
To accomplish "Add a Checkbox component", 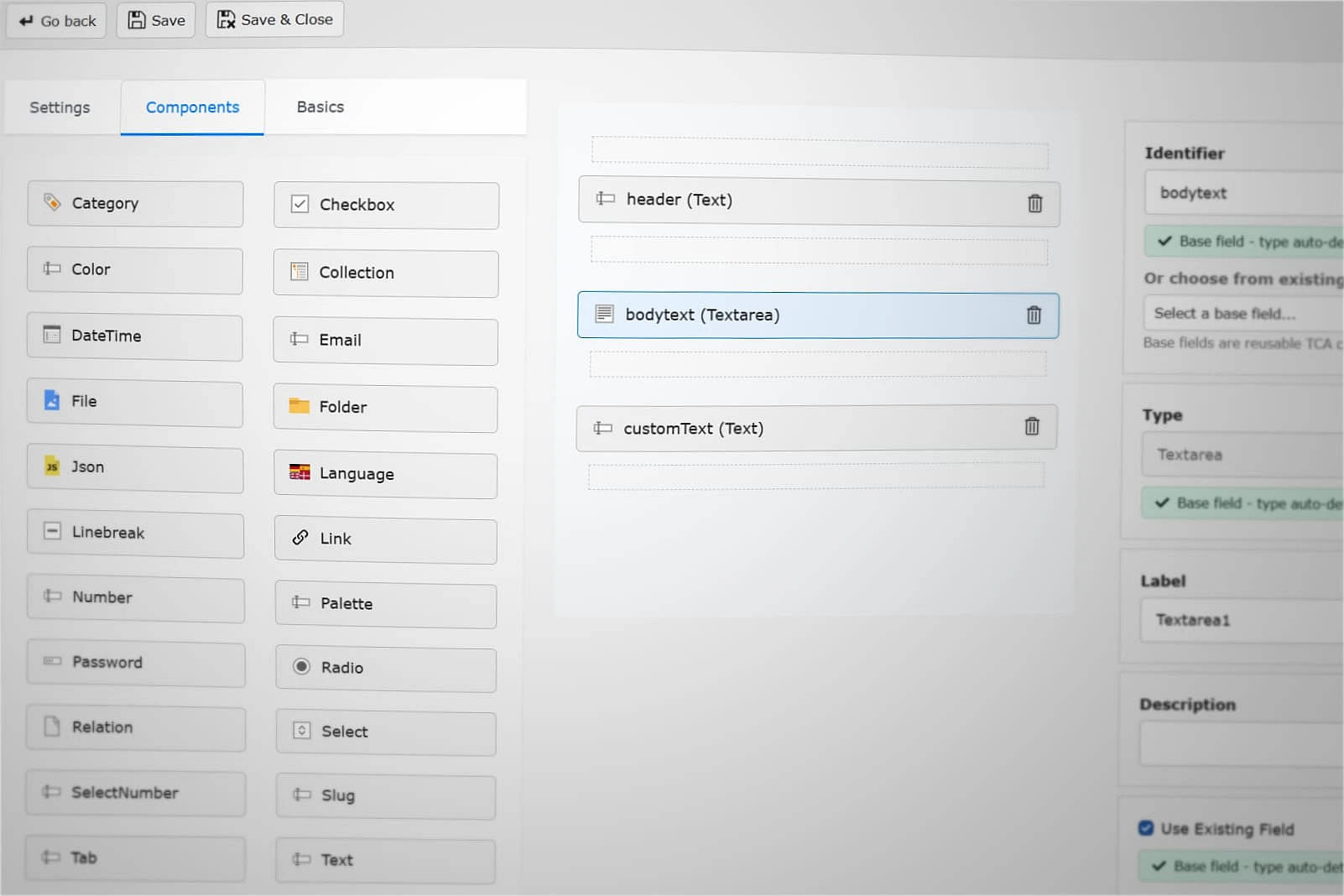I will [x=386, y=205].
